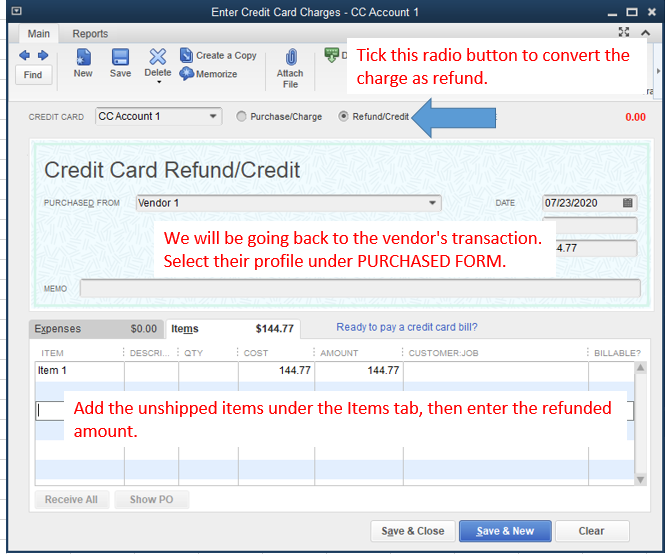This screenshot has height=554, width=665.
Task: Open the Purchased From vendor dropdown
Action: [x=432, y=203]
